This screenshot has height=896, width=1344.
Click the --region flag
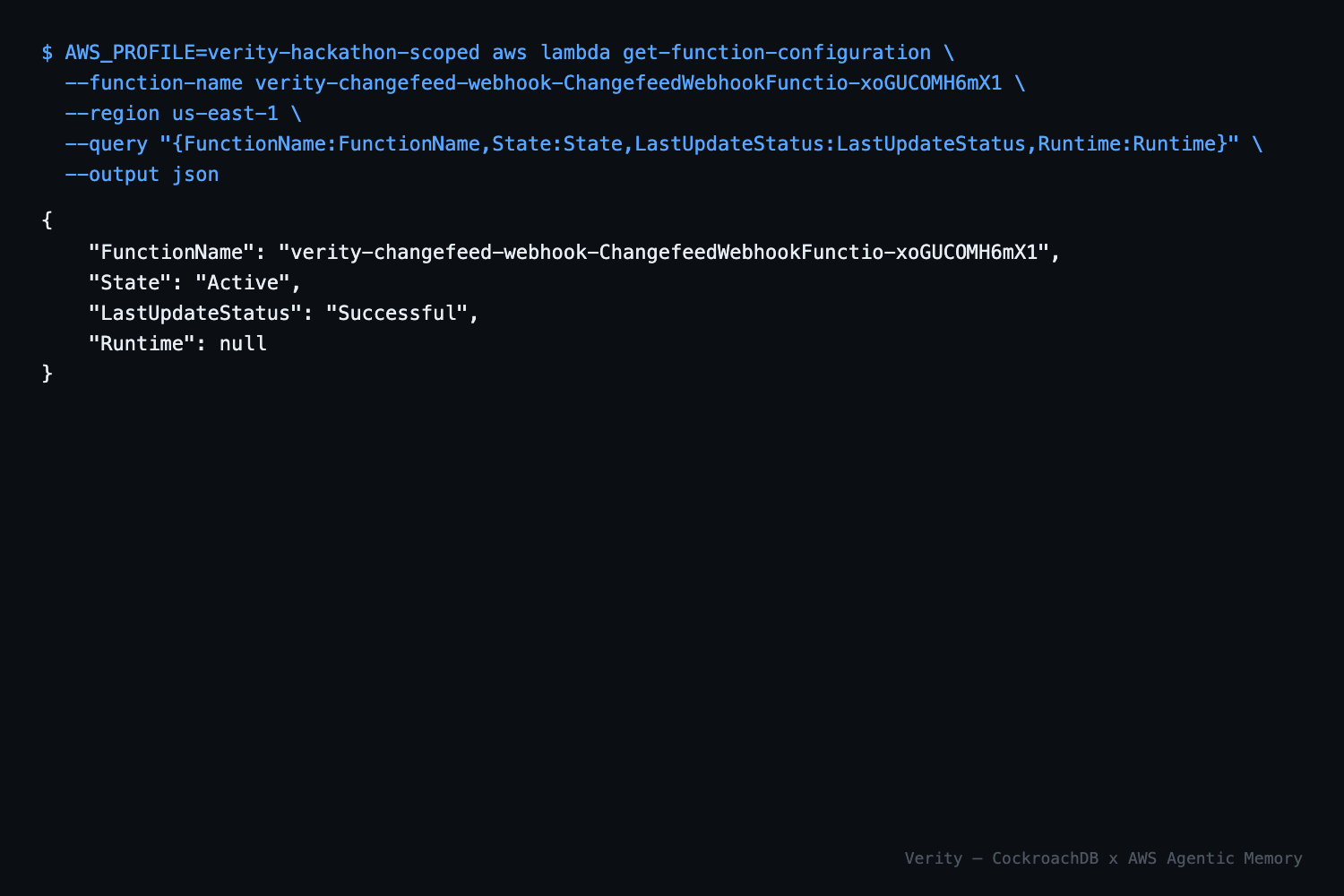pos(112,114)
